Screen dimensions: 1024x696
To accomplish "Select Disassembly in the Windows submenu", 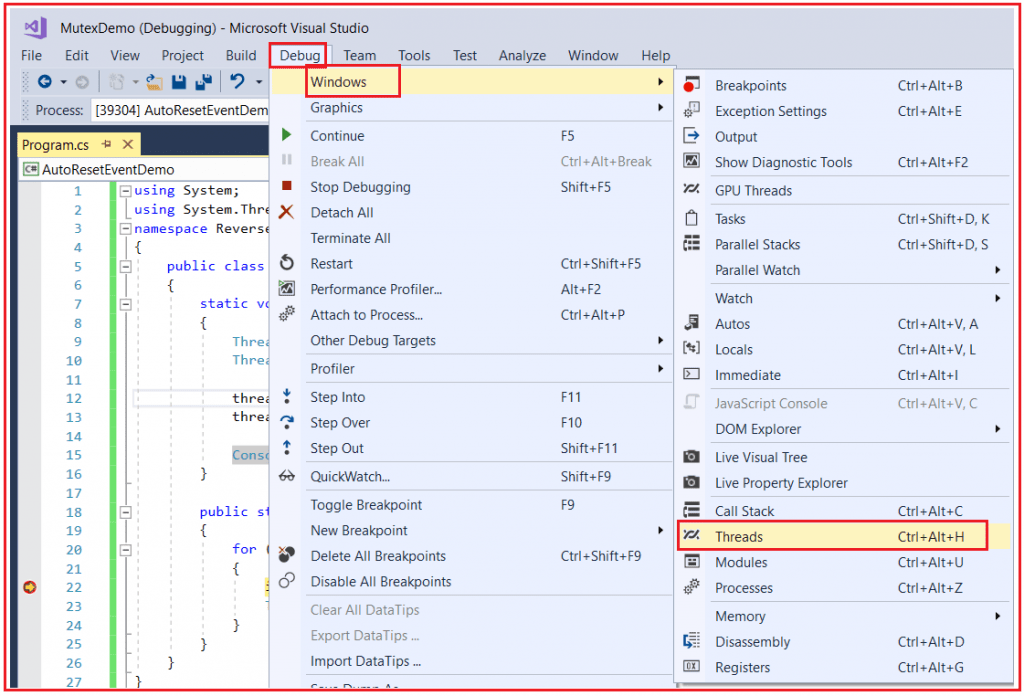I will point(752,642).
